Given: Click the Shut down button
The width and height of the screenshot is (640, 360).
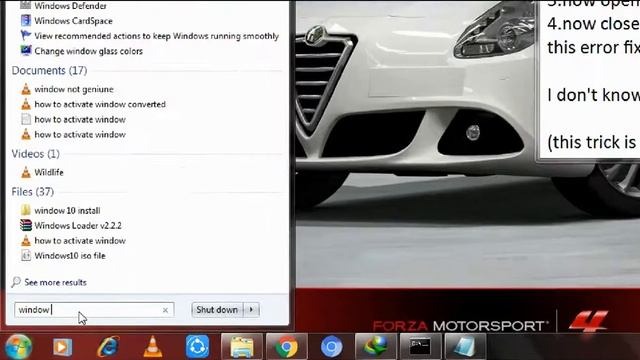Looking at the screenshot, I should click(217, 310).
